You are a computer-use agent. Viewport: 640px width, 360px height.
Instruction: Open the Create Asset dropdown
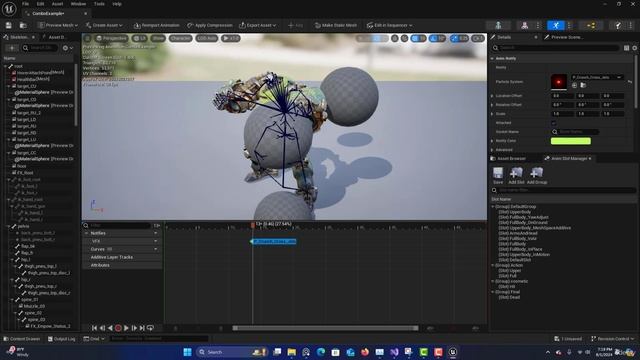pyautogui.click(x=104, y=25)
